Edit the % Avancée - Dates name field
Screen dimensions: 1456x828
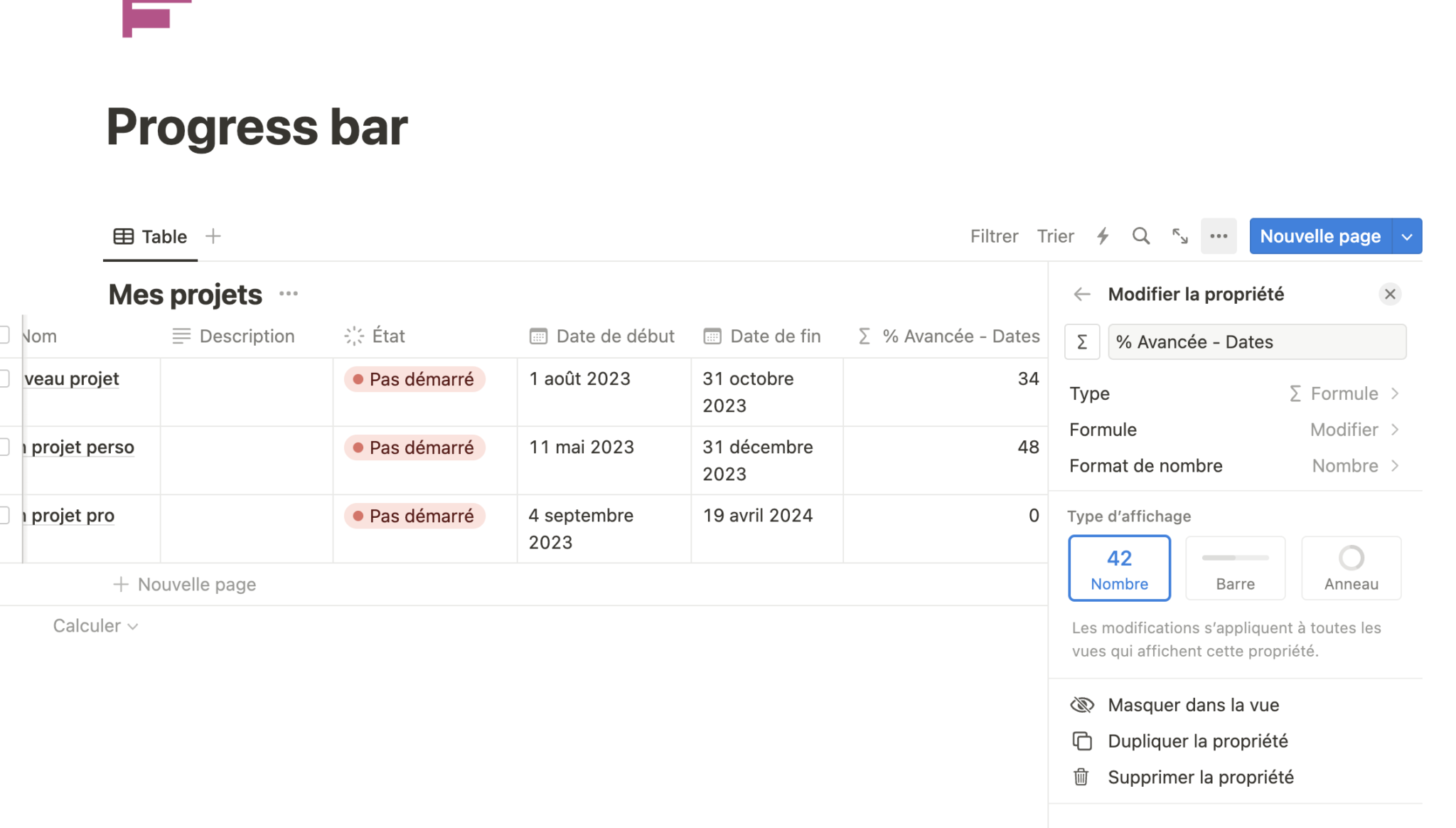click(1257, 342)
